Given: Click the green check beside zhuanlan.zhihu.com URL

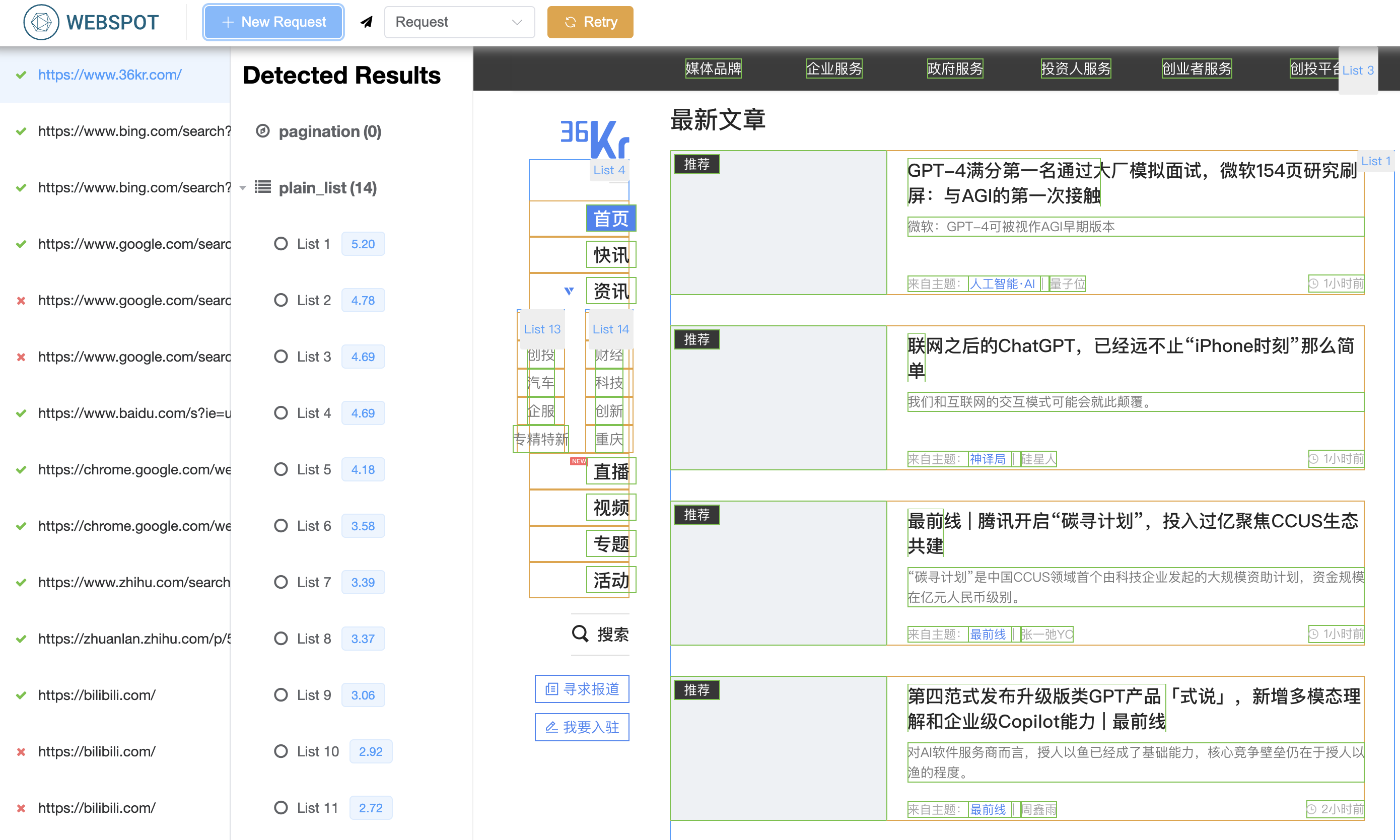Looking at the screenshot, I should click(21, 639).
